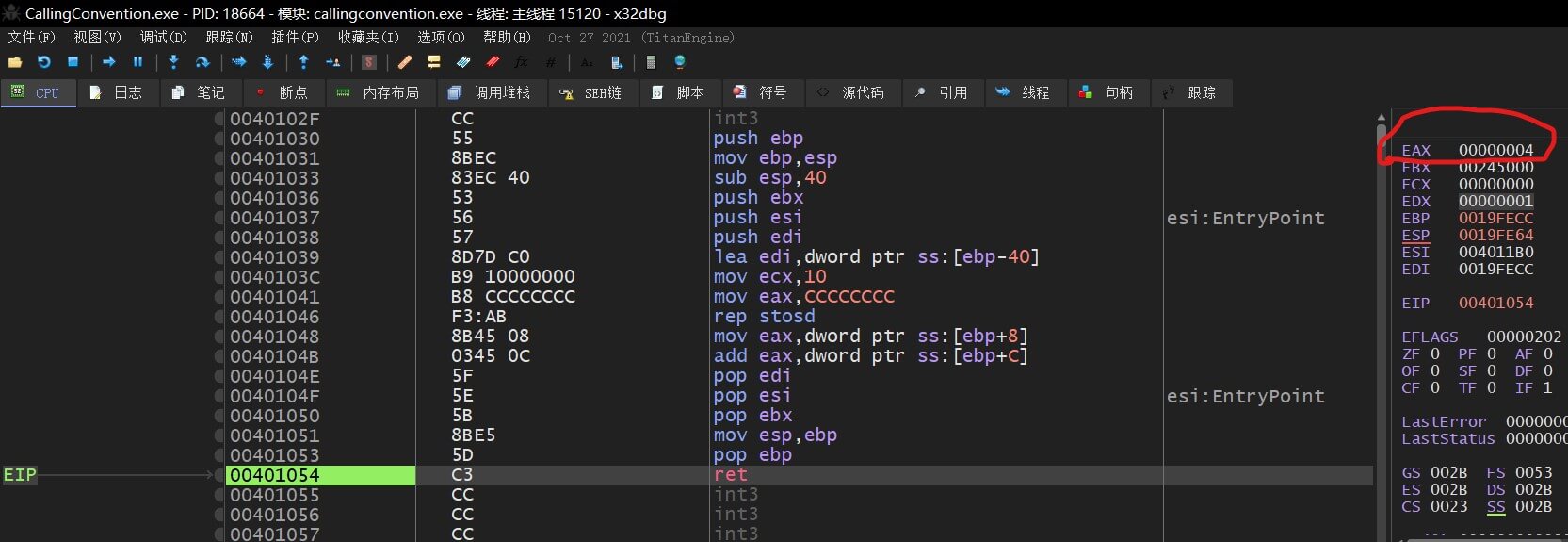Toggle the CF flag value
Viewport: 1568px width, 542px height.
click(x=1435, y=388)
